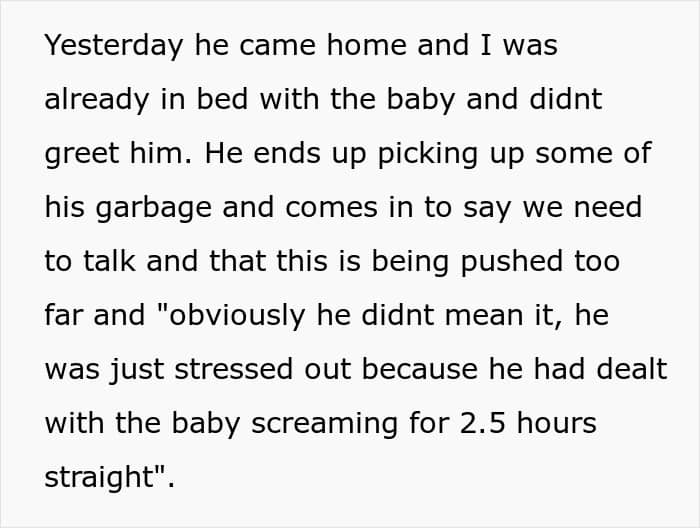Click the word "dealt" at line end
Viewport: 700px width, 528px height.
[629, 369]
